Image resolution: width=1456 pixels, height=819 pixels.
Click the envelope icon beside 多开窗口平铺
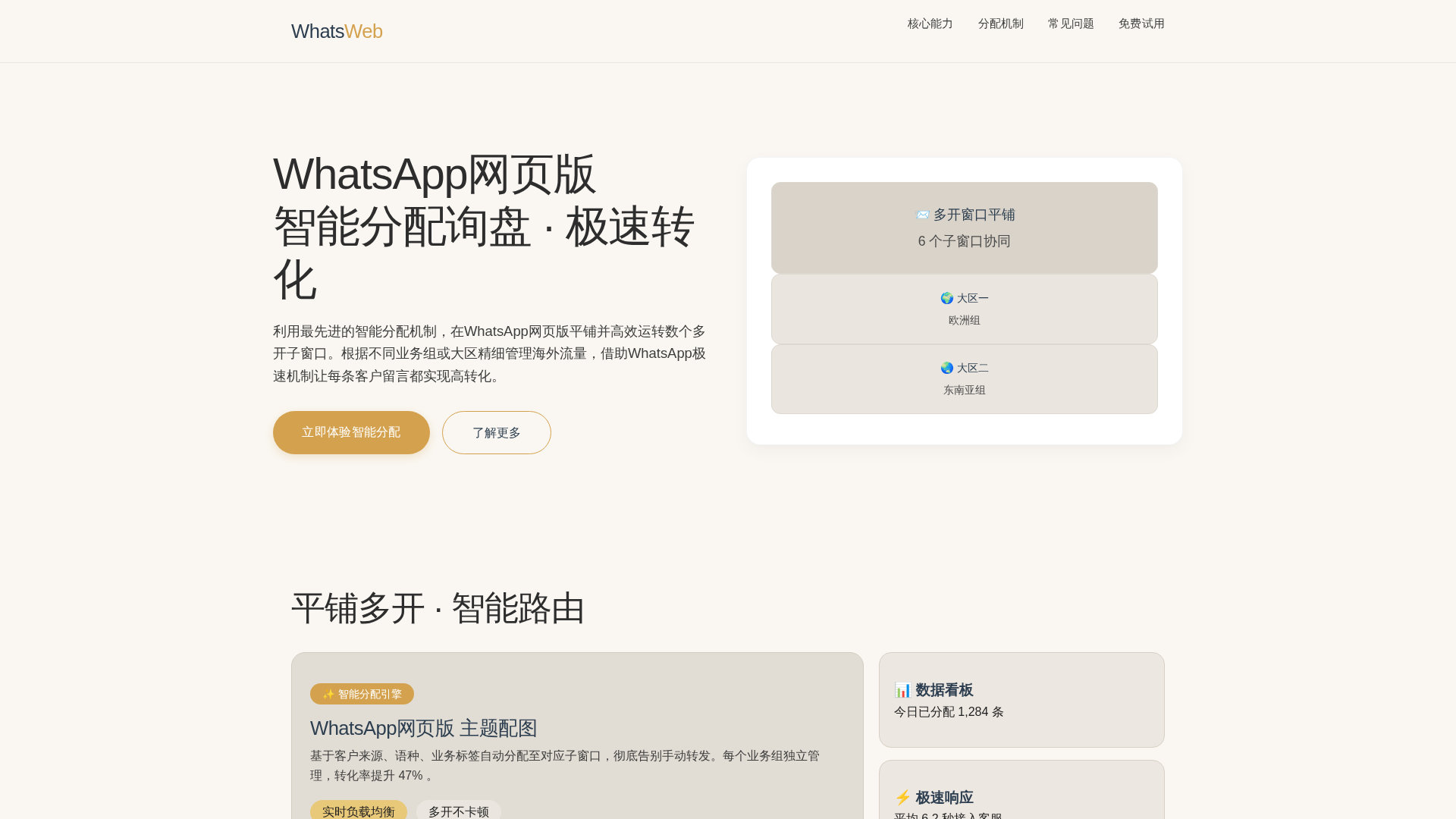pyautogui.click(x=922, y=215)
